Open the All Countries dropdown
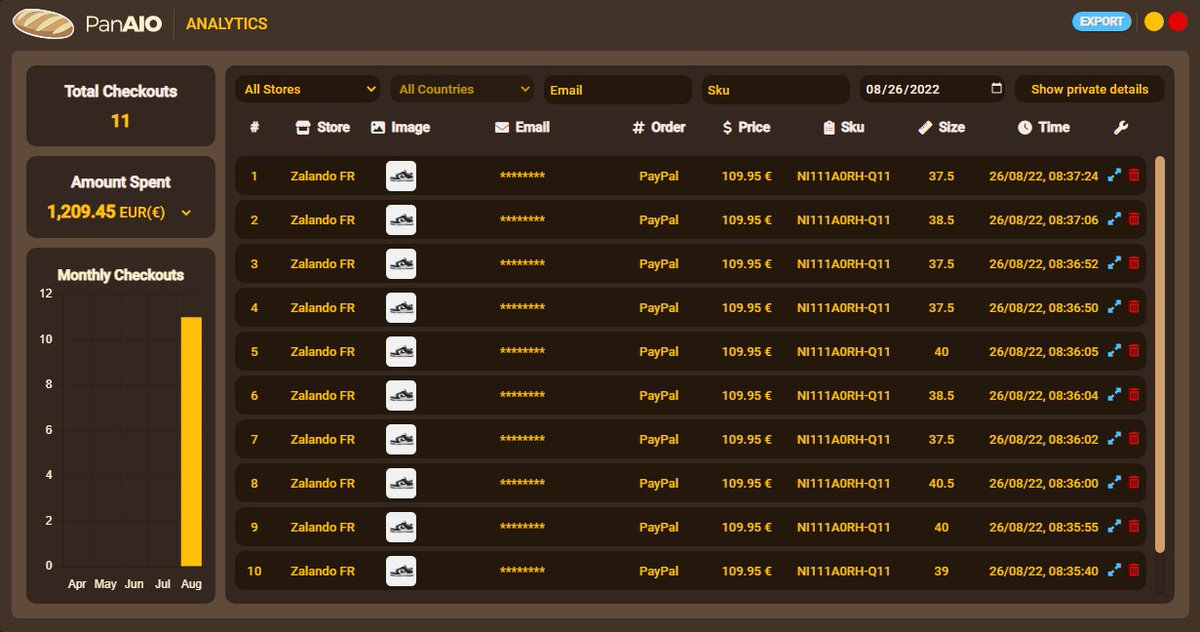 pos(462,89)
